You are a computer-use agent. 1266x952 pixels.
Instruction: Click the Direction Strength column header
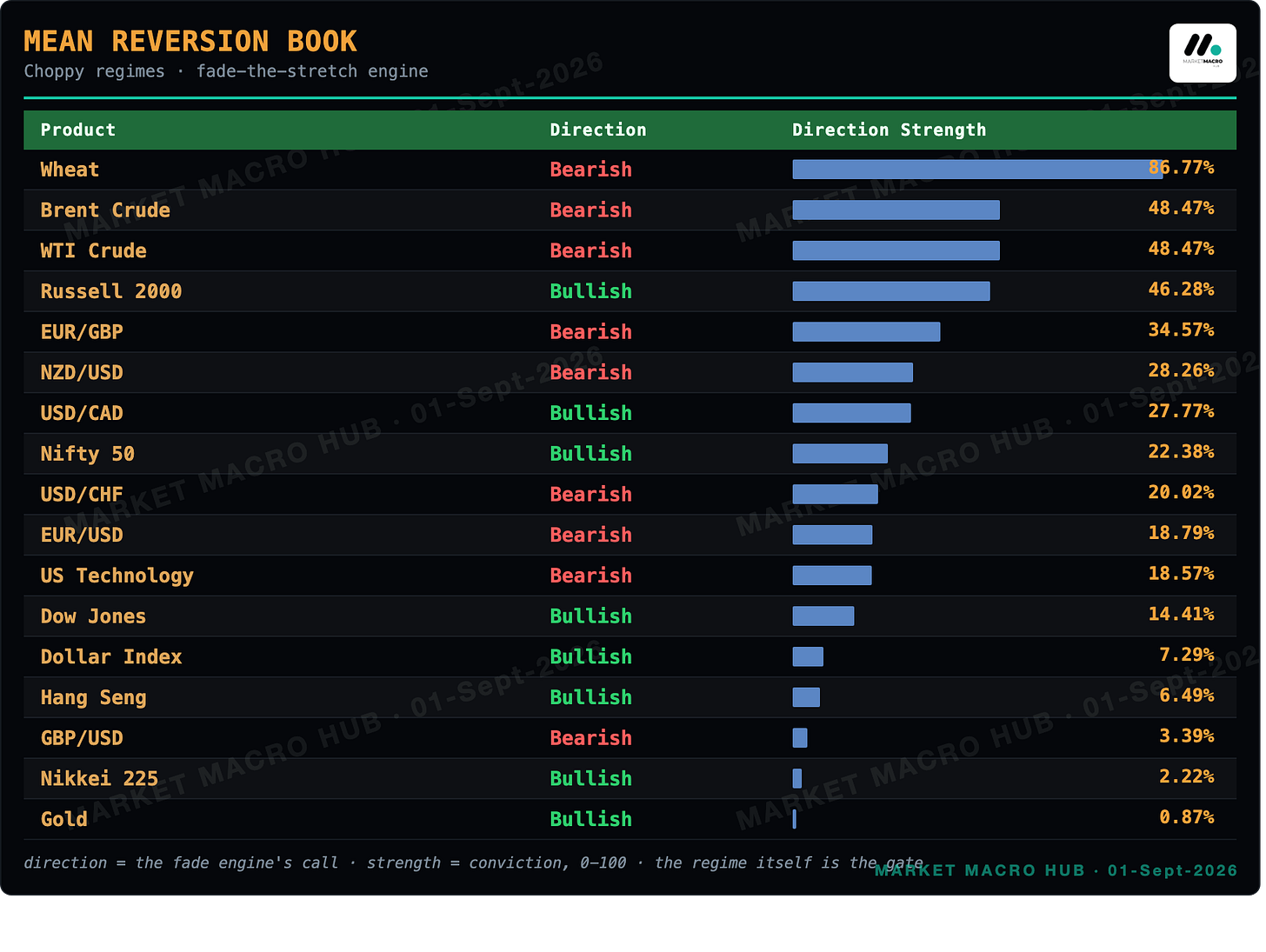coord(890,130)
